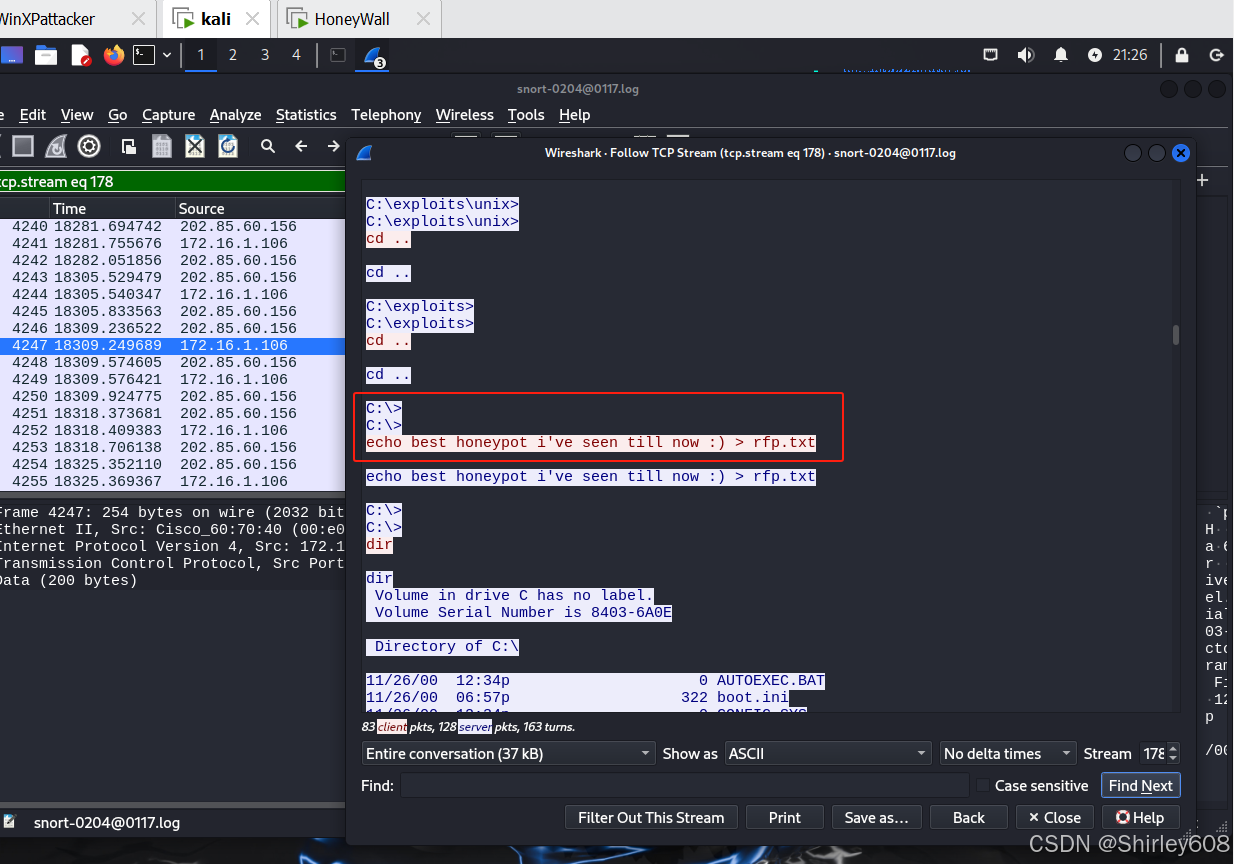
Task: Open network connection tray icon
Action: tap(990, 55)
